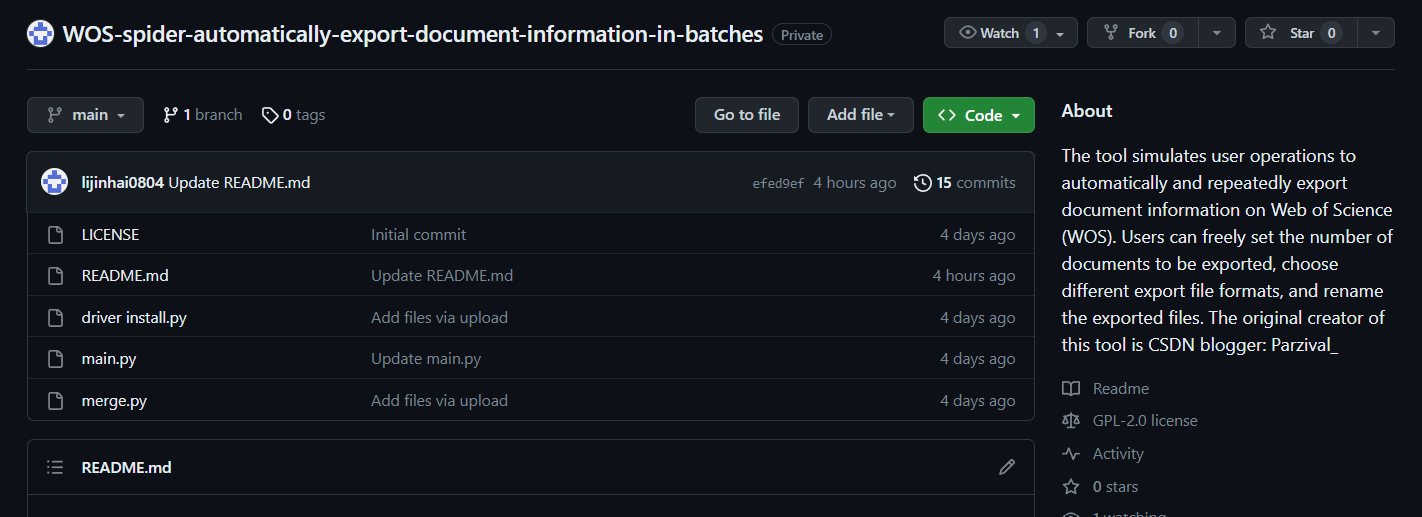Viewport: 1422px width, 517px height.
Task: Expand the main branch selector
Action: point(85,115)
